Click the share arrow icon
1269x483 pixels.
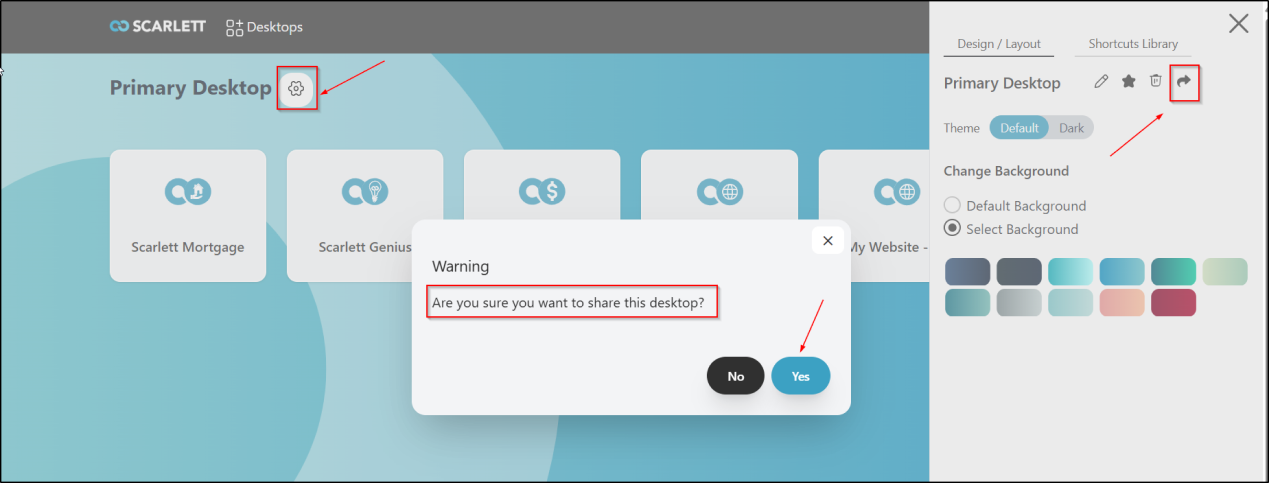pyautogui.click(x=1184, y=82)
